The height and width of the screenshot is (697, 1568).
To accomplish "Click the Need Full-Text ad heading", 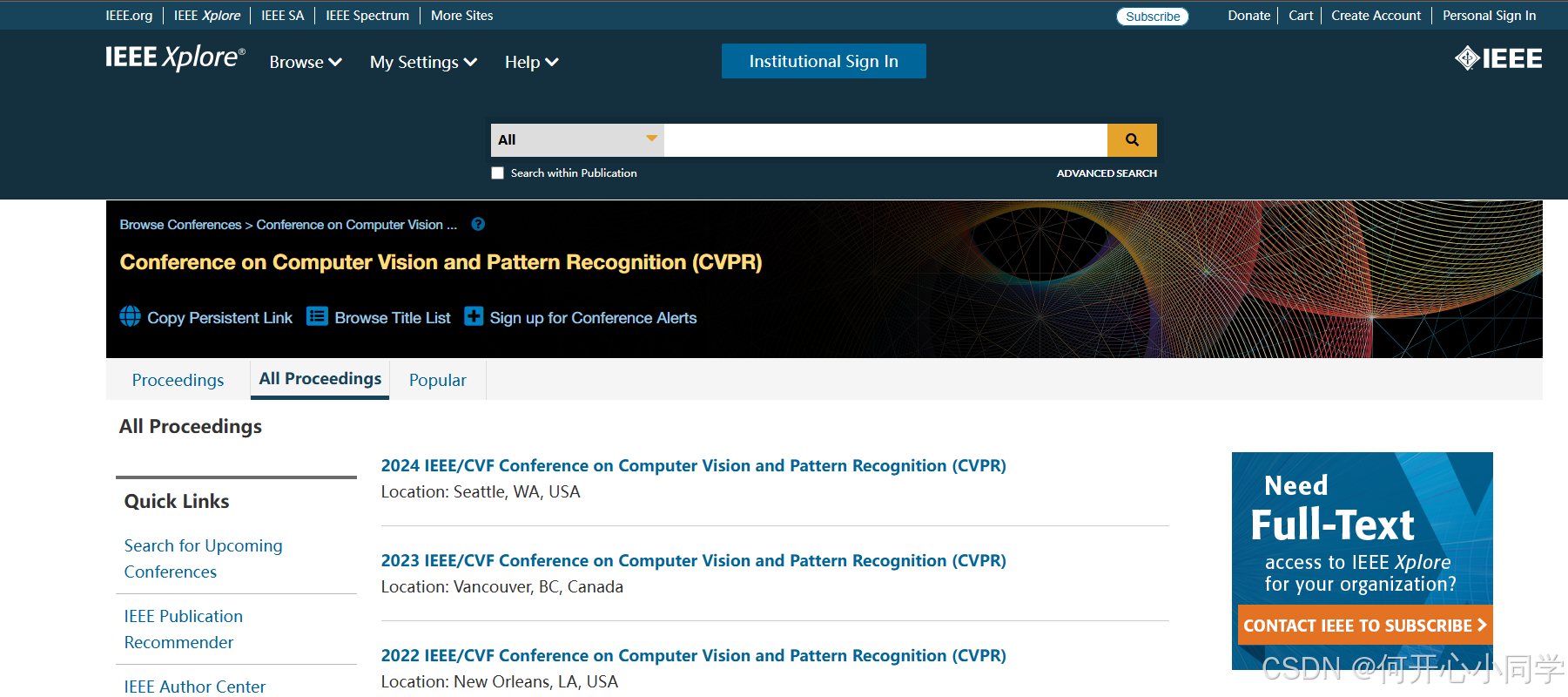I will (1332, 510).
